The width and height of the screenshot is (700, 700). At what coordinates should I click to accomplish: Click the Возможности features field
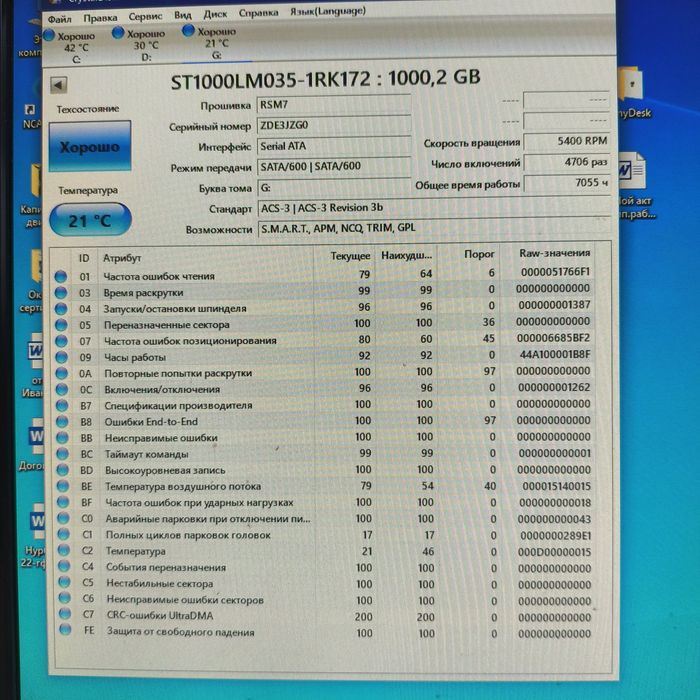point(434,228)
